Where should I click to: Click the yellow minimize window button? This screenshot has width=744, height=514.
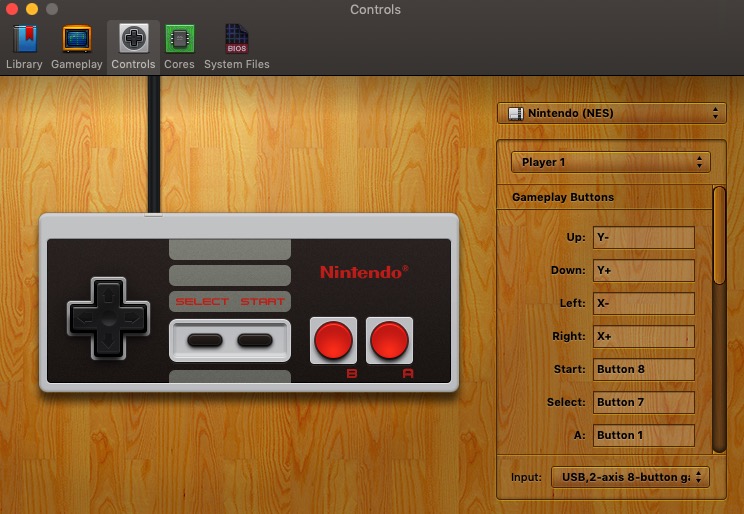(x=32, y=9)
